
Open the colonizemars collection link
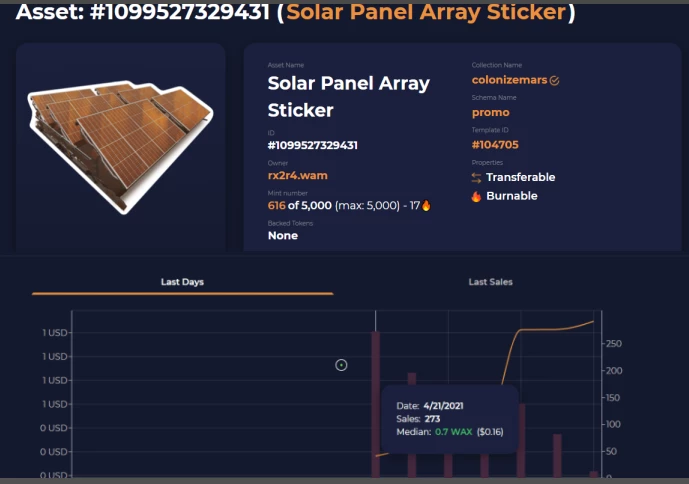pos(509,80)
